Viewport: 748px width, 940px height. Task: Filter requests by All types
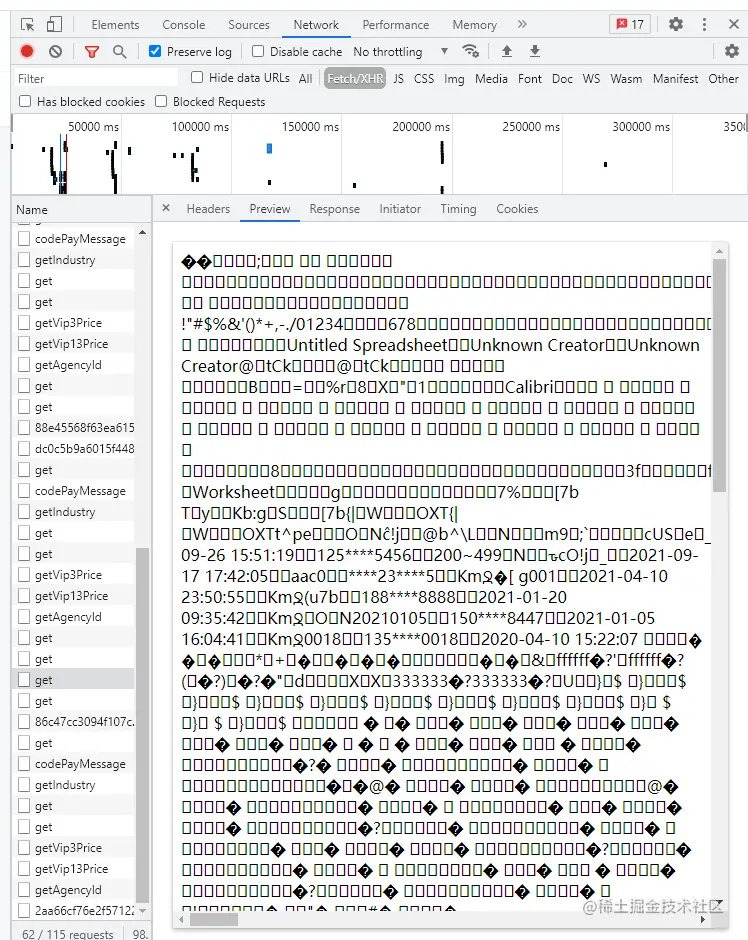[306, 79]
